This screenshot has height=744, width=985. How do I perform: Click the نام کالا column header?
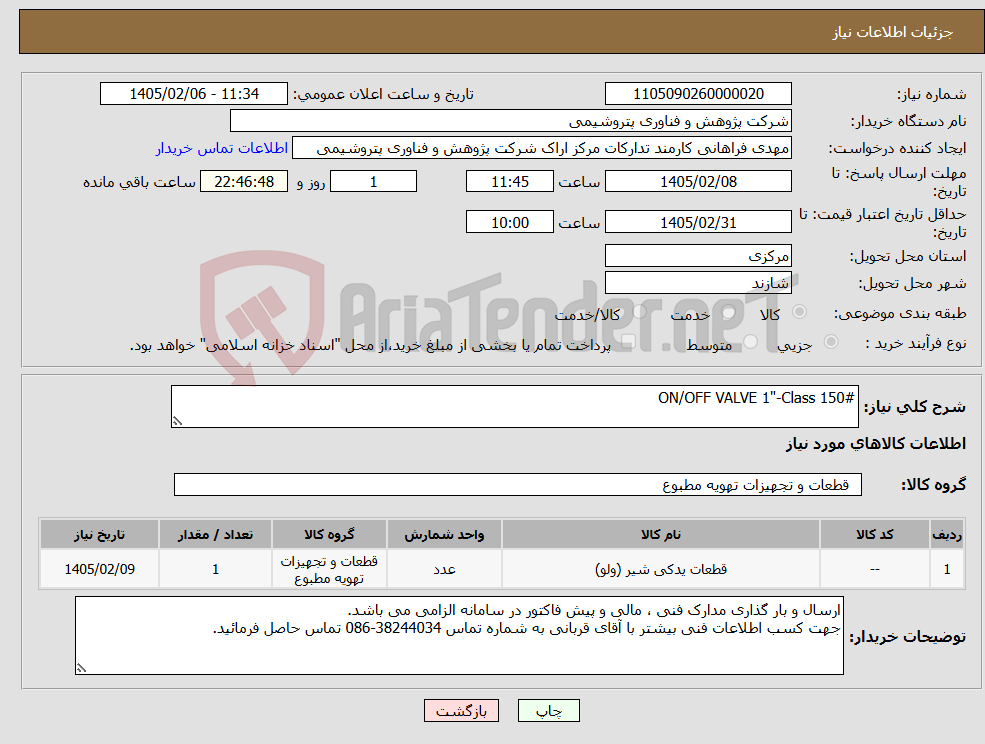[661, 535]
